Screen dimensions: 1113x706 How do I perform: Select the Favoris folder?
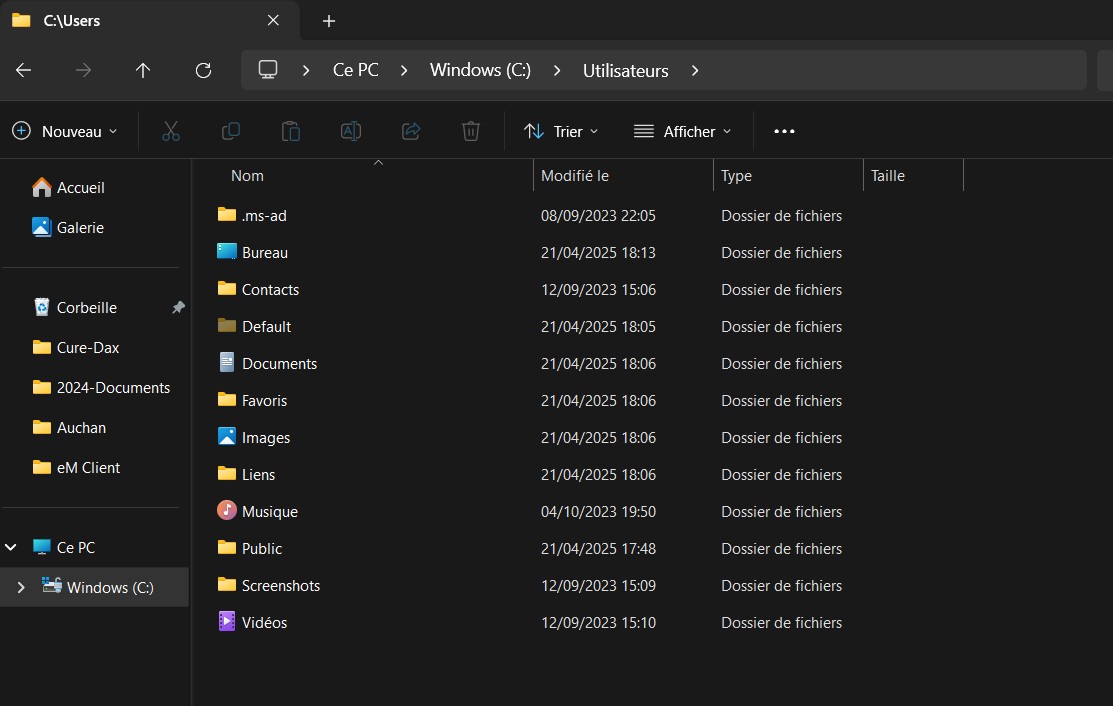click(x=264, y=400)
